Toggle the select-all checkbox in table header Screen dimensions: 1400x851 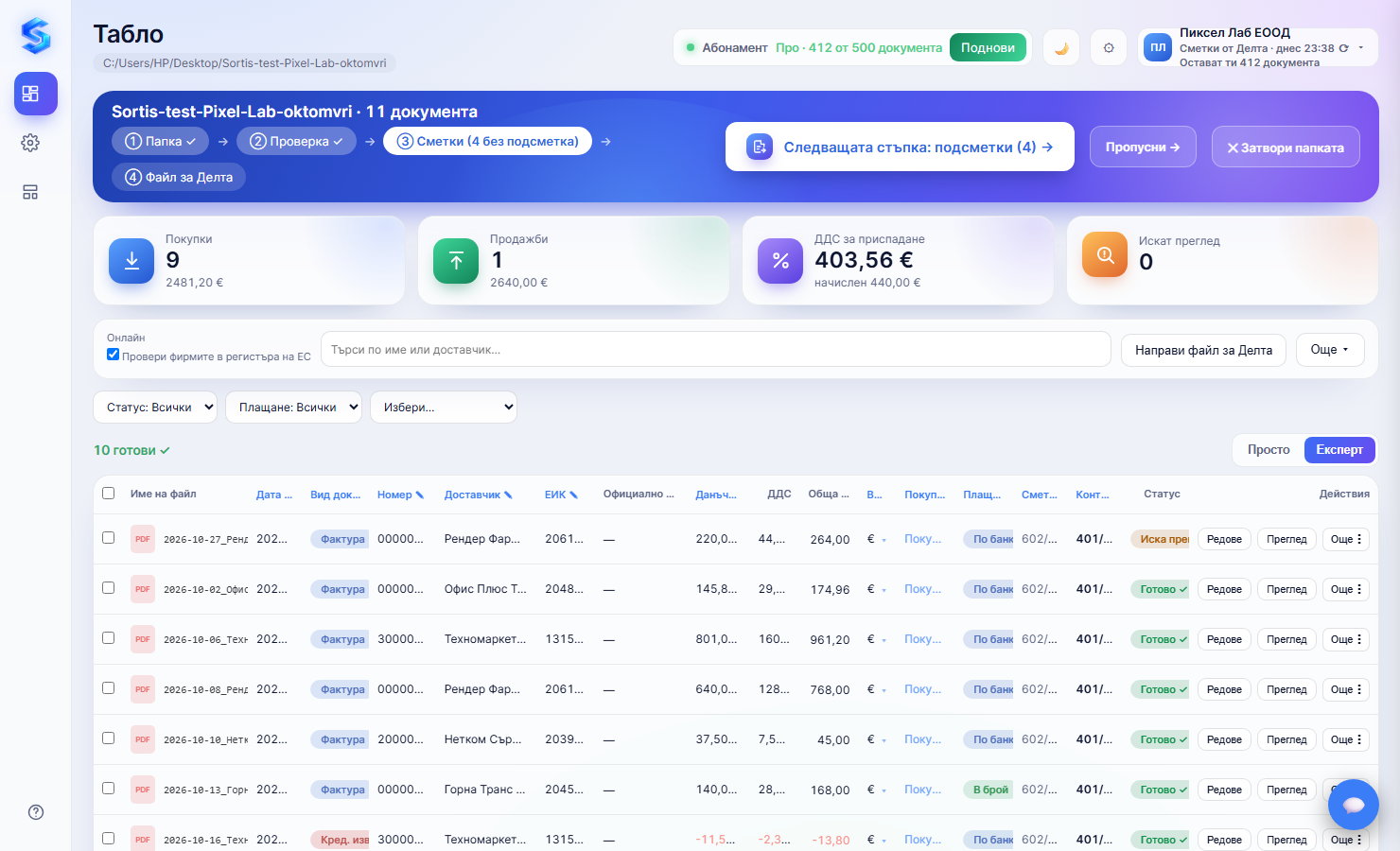pyautogui.click(x=108, y=493)
